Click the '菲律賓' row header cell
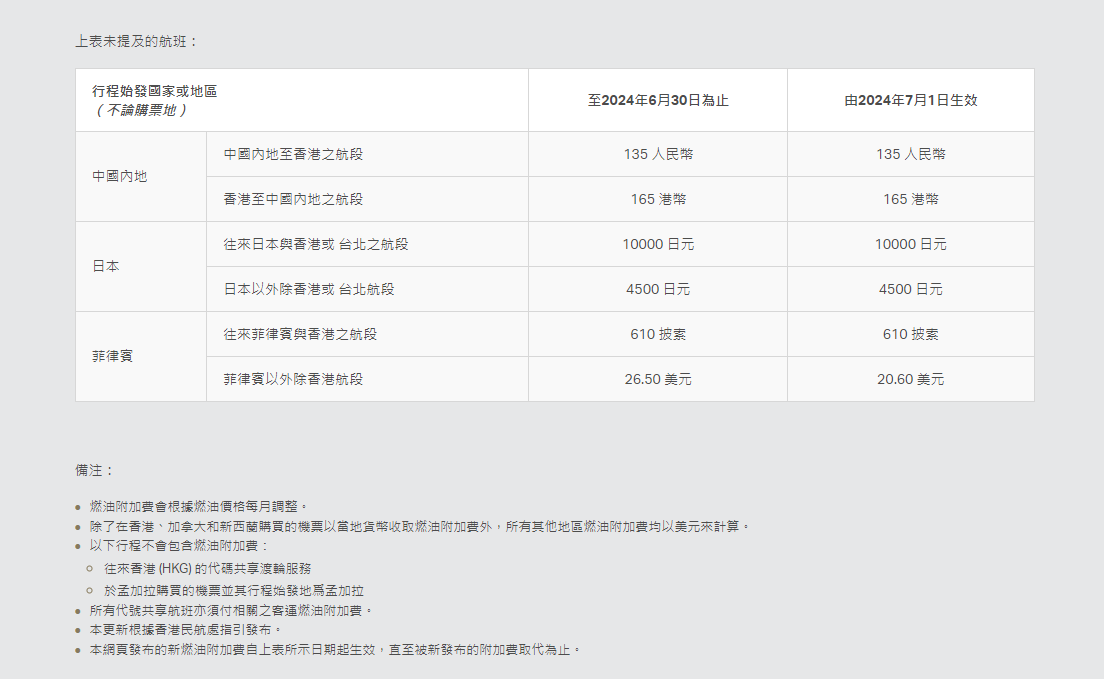The height and width of the screenshot is (679, 1104). (113, 357)
